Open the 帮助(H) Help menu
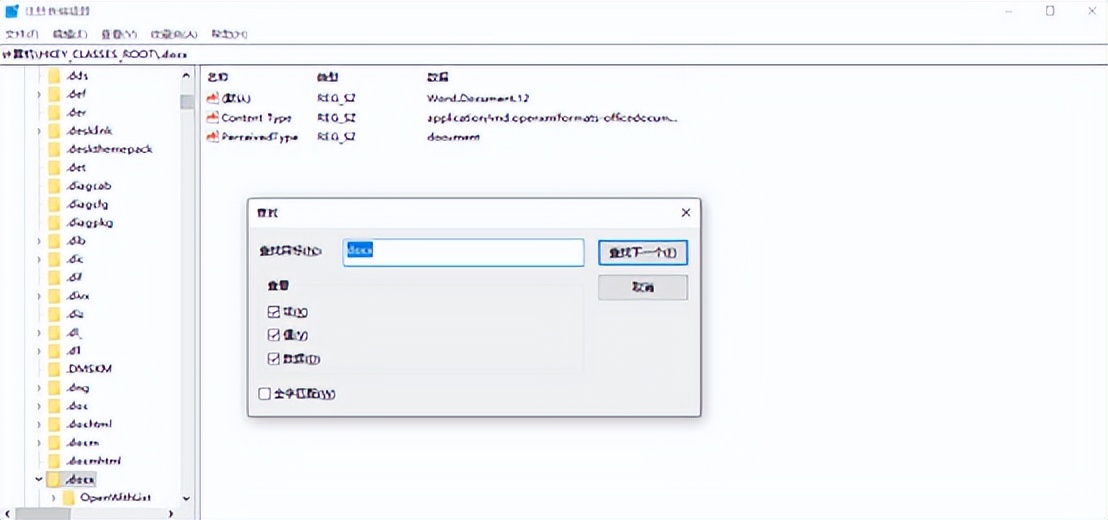This screenshot has height=520, width=1108. (x=230, y=34)
